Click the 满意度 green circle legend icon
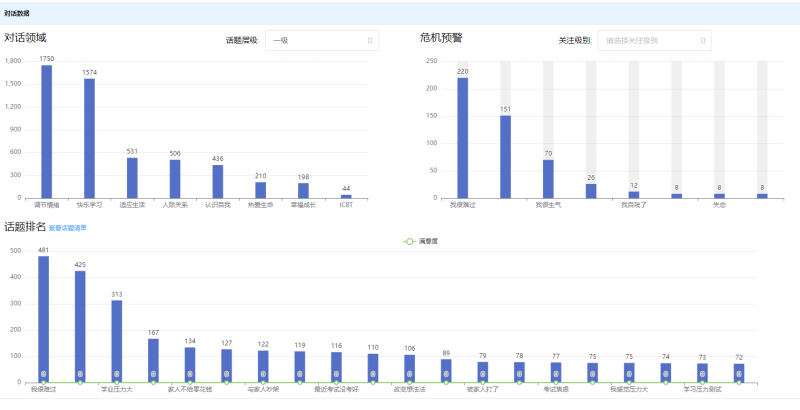This screenshot has width=800, height=410. 408,241
